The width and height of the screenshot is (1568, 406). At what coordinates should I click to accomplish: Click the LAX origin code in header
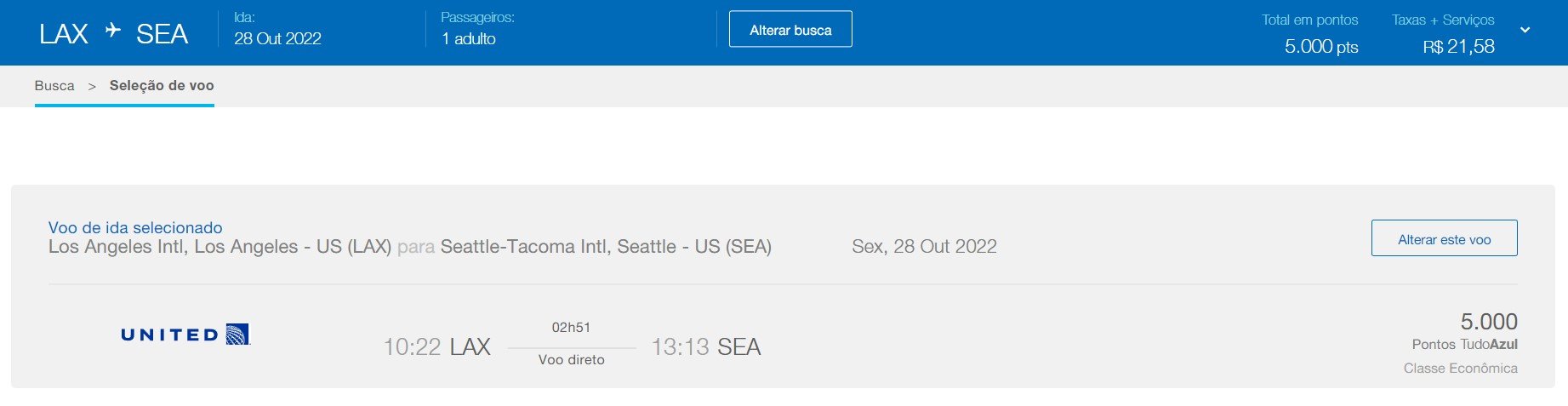coord(64,34)
